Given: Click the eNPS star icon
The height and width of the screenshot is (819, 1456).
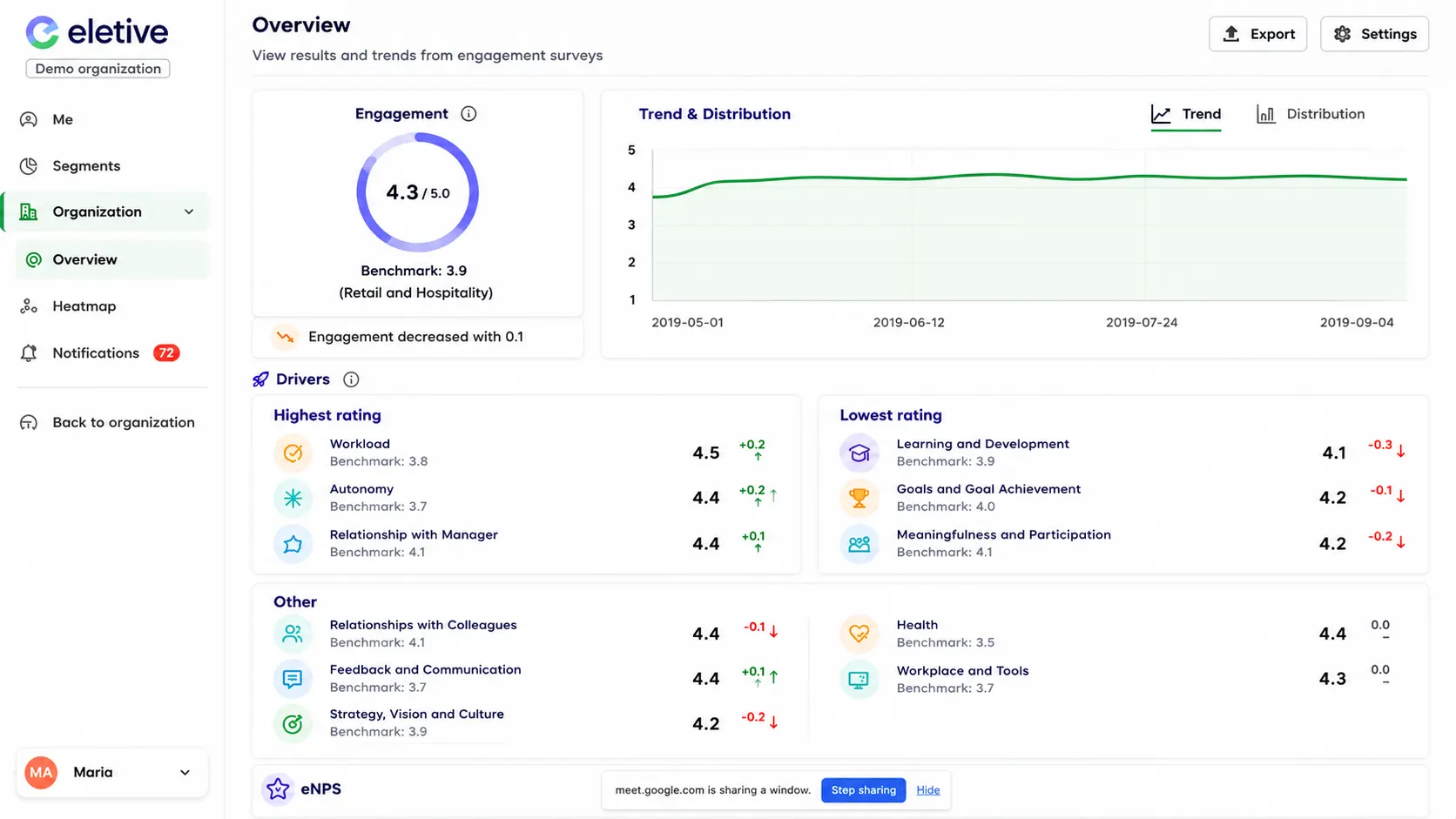Looking at the screenshot, I should [278, 789].
